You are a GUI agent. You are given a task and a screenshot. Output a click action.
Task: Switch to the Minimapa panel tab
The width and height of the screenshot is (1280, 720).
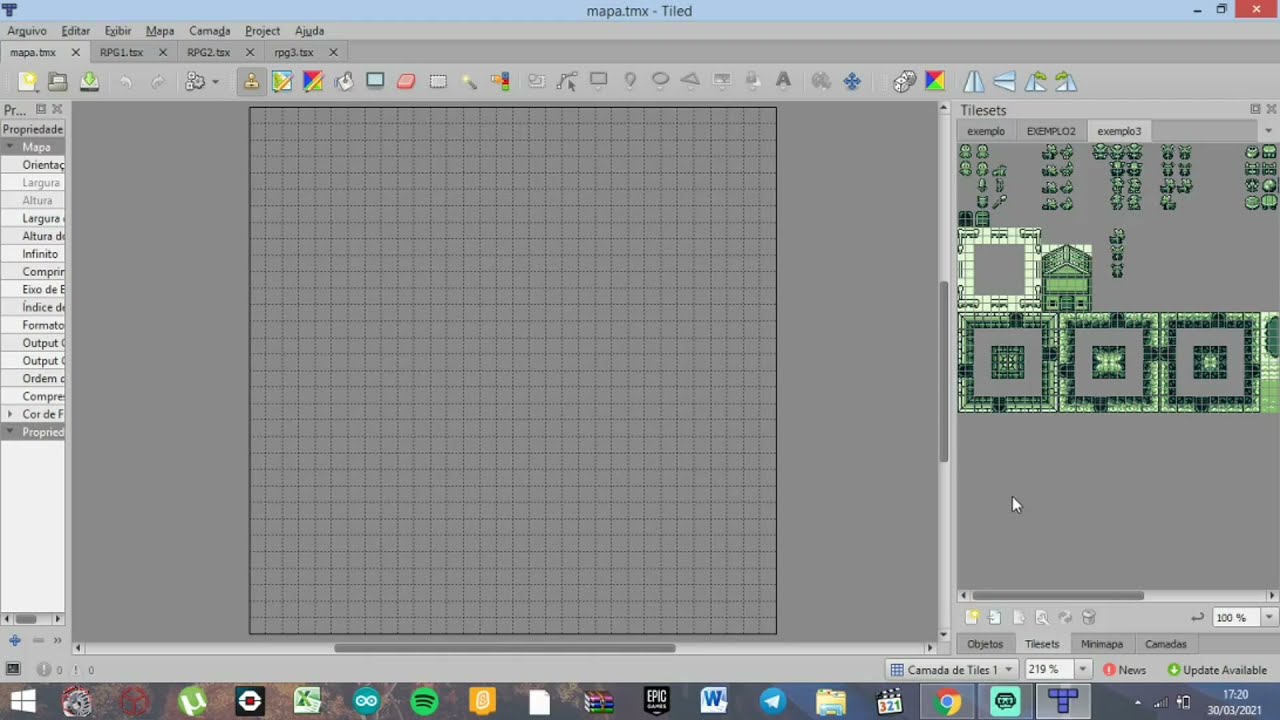pyautogui.click(x=1101, y=644)
